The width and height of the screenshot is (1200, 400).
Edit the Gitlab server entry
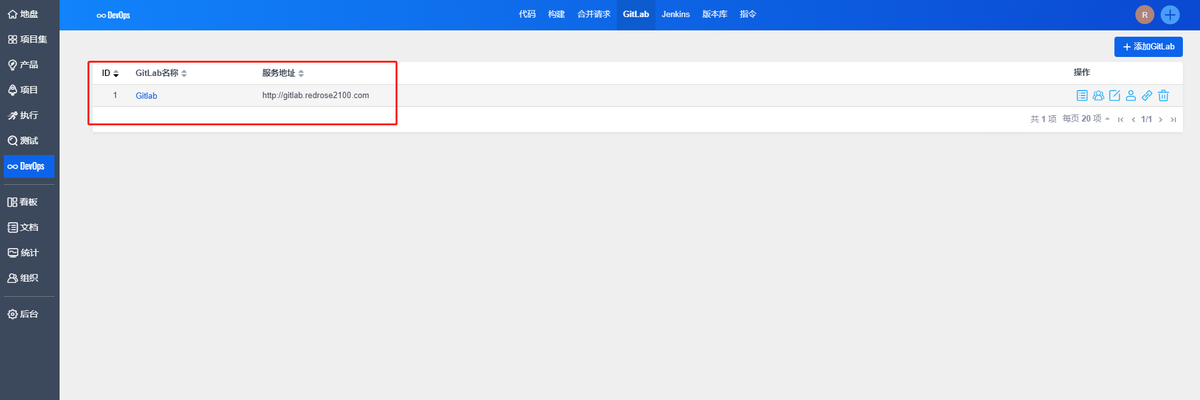[1114, 96]
